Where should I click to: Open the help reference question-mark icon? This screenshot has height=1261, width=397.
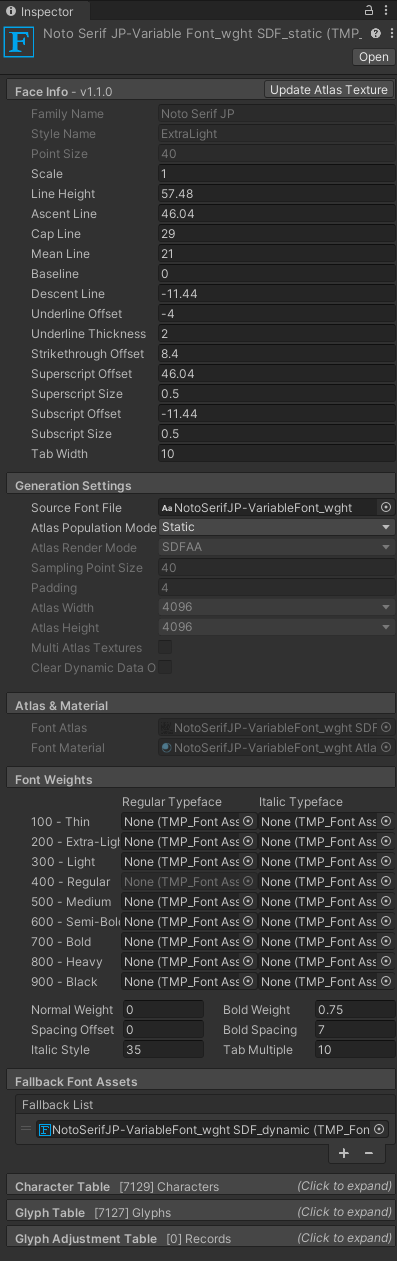point(376,33)
